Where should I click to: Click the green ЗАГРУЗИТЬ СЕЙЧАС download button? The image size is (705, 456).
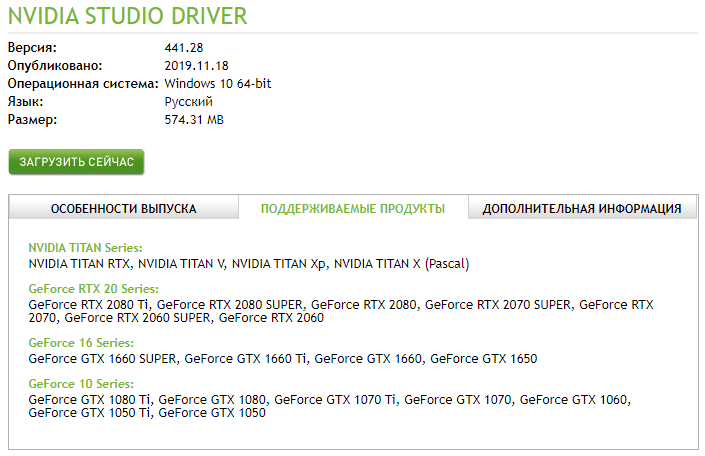(x=76, y=162)
